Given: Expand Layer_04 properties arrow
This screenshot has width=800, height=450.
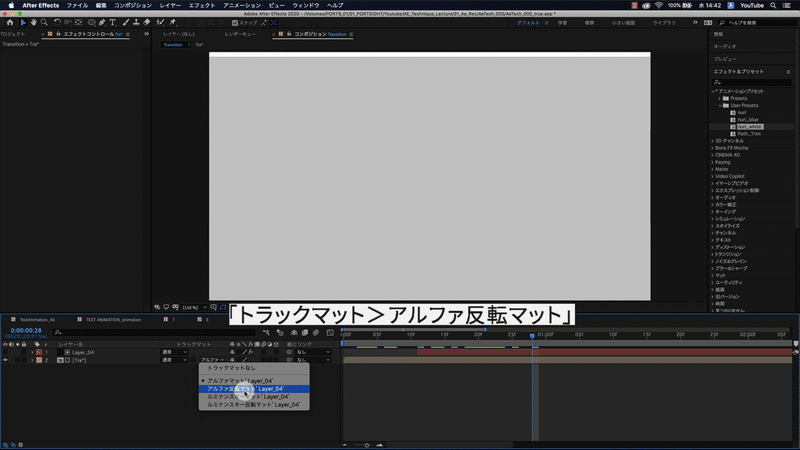Looking at the screenshot, I should 32,352.
